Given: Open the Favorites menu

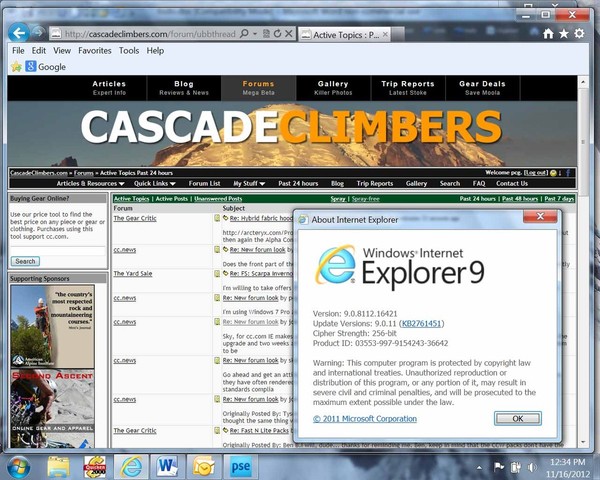Looking at the screenshot, I should tap(95, 51).
